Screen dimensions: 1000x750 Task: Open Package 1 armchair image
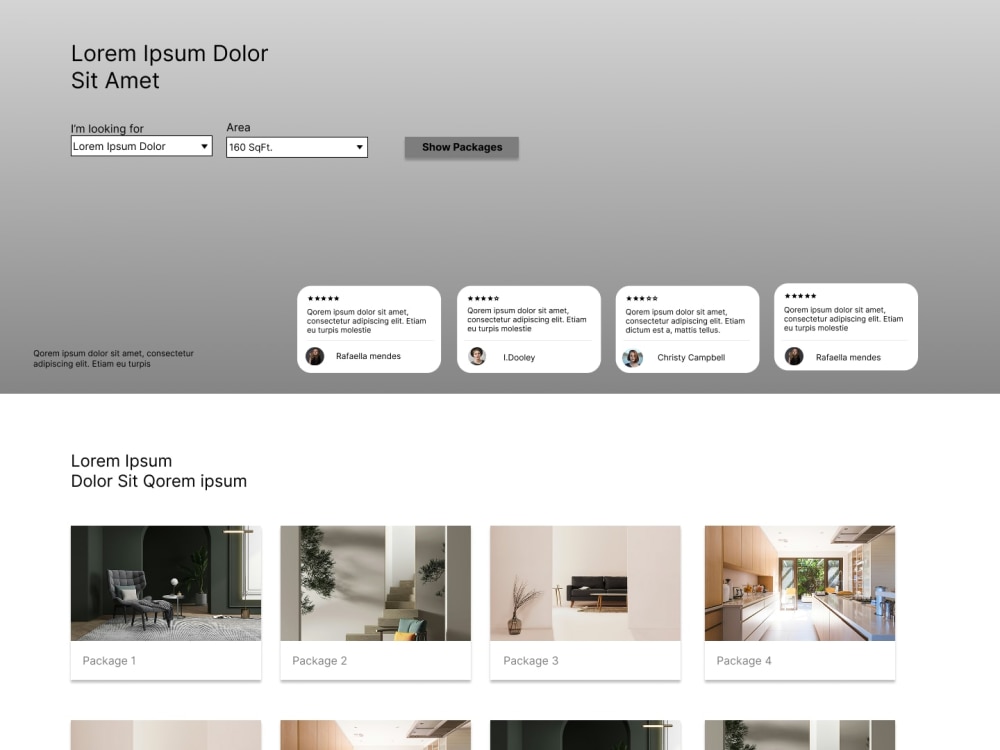coord(166,583)
